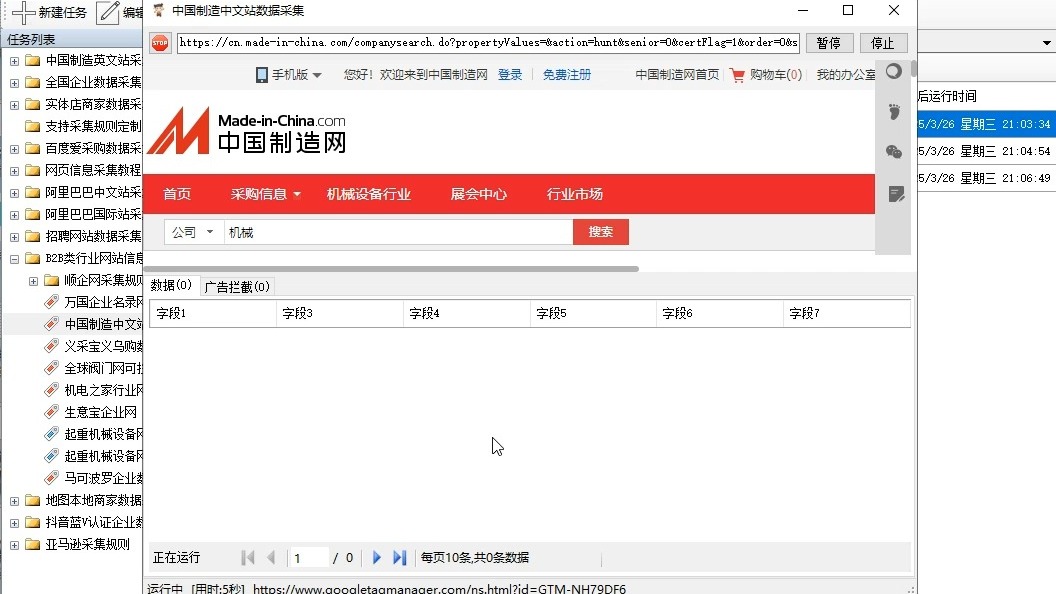Click rule icon beside 生意宝企业网
The height and width of the screenshot is (594, 1056).
pos(51,412)
